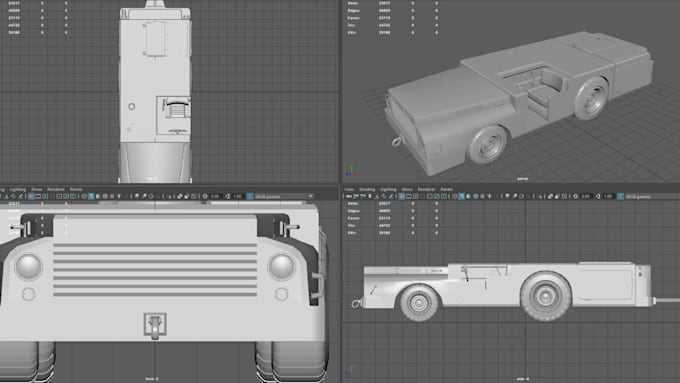Open camera attributes from side view toolbar
This screenshot has height=383, width=680.
click(x=363, y=196)
